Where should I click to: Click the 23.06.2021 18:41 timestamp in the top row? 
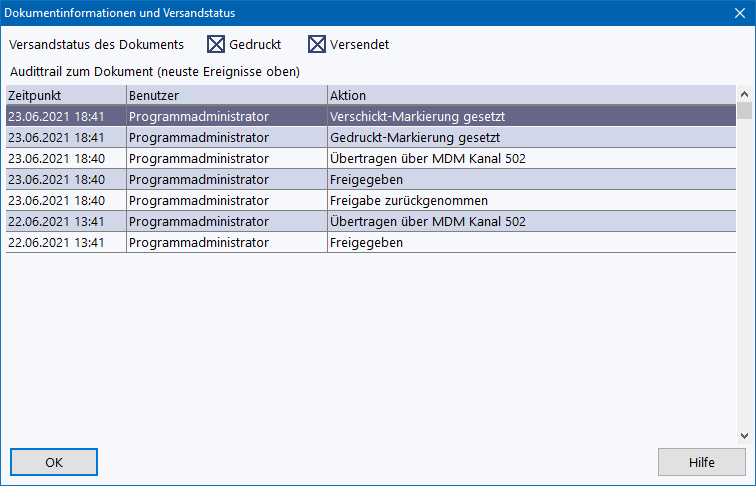click(56, 116)
